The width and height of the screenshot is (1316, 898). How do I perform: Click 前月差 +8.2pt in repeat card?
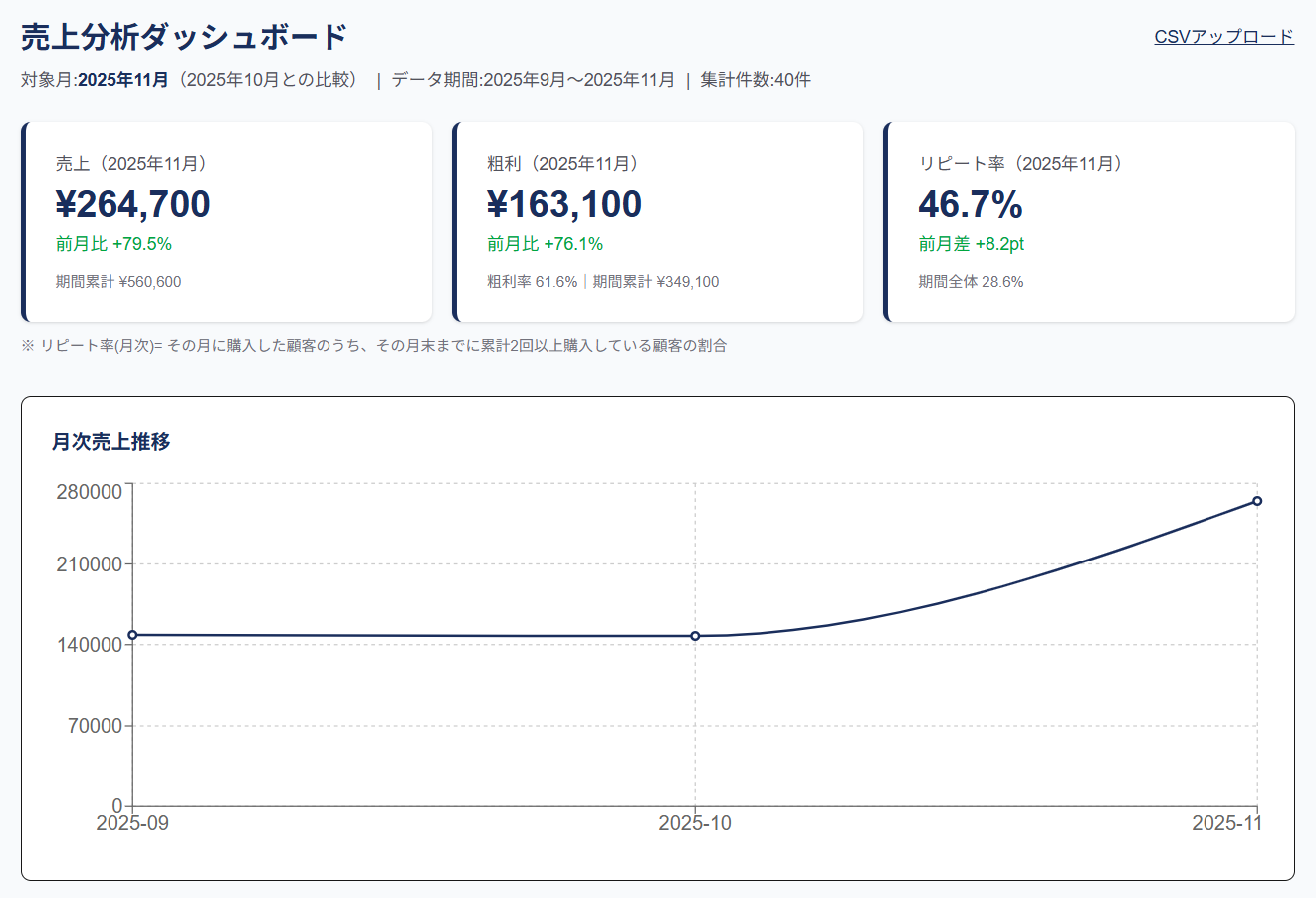coord(971,244)
